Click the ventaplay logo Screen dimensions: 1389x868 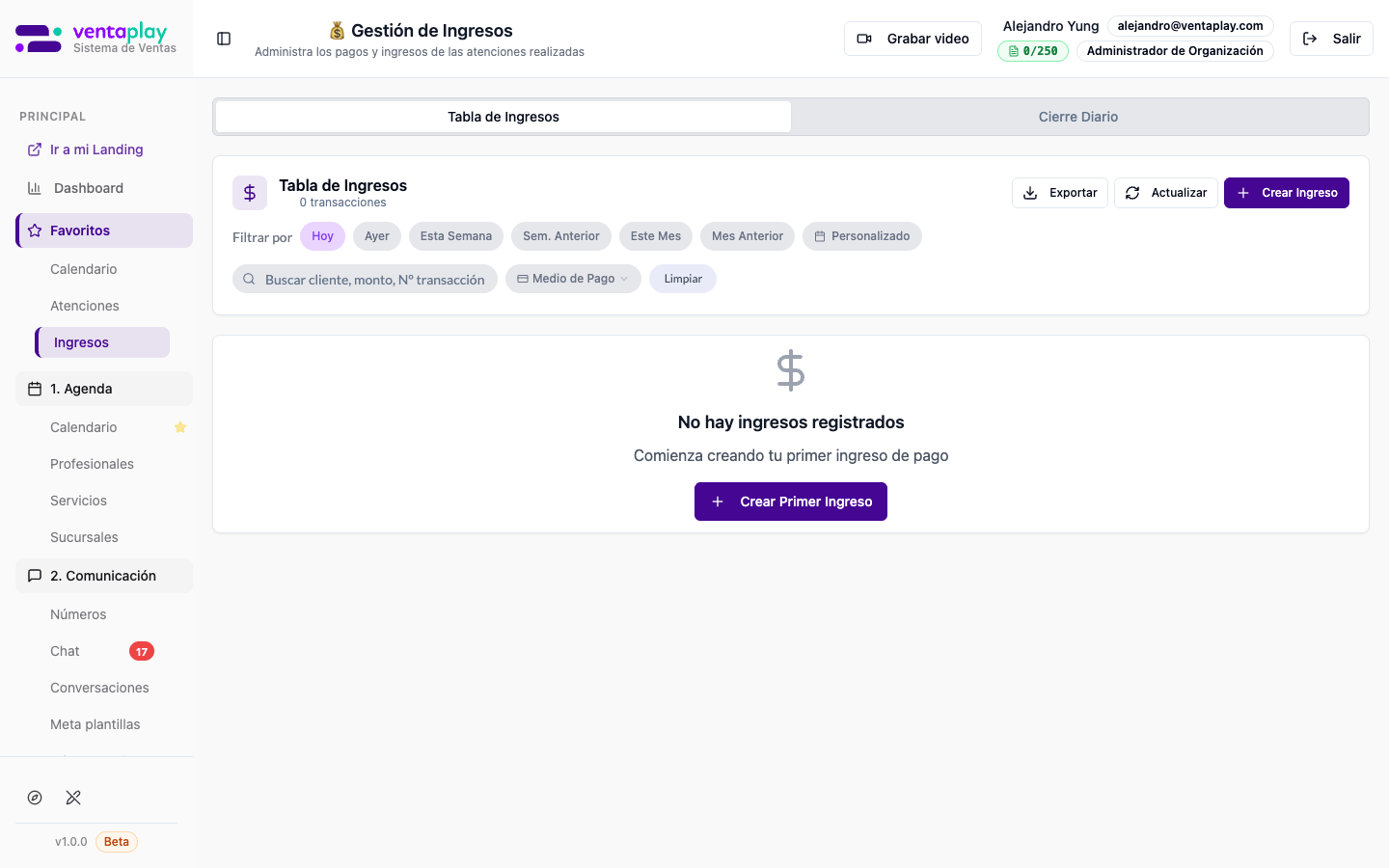click(95, 39)
